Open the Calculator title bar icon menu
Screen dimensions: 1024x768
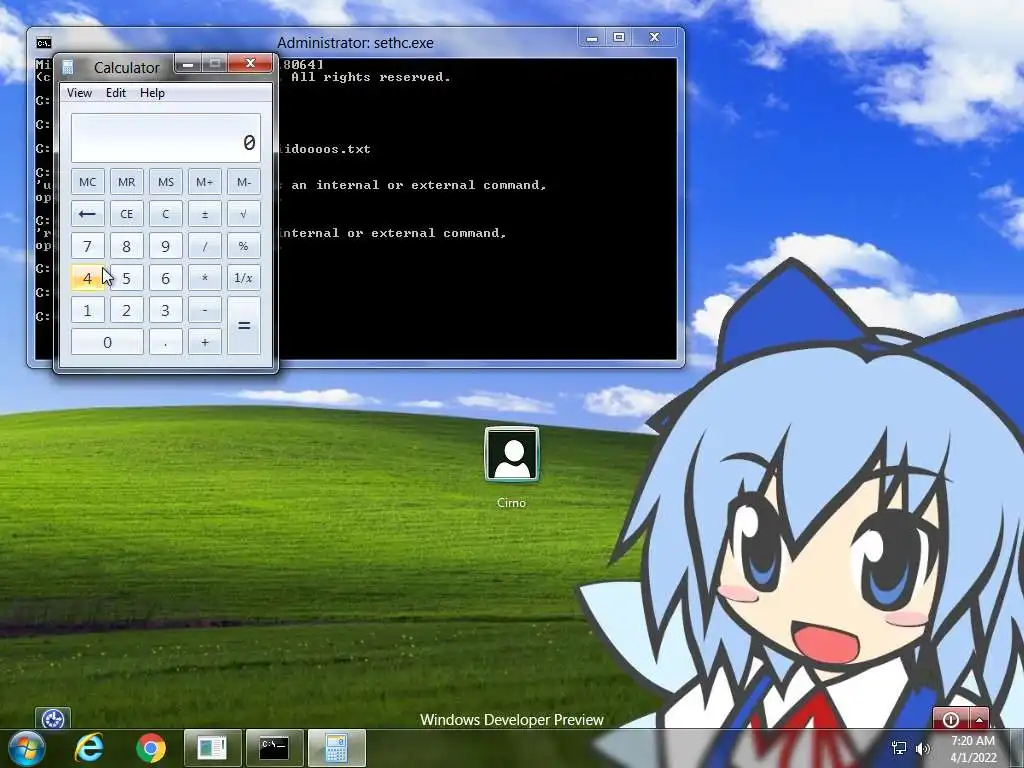67,67
